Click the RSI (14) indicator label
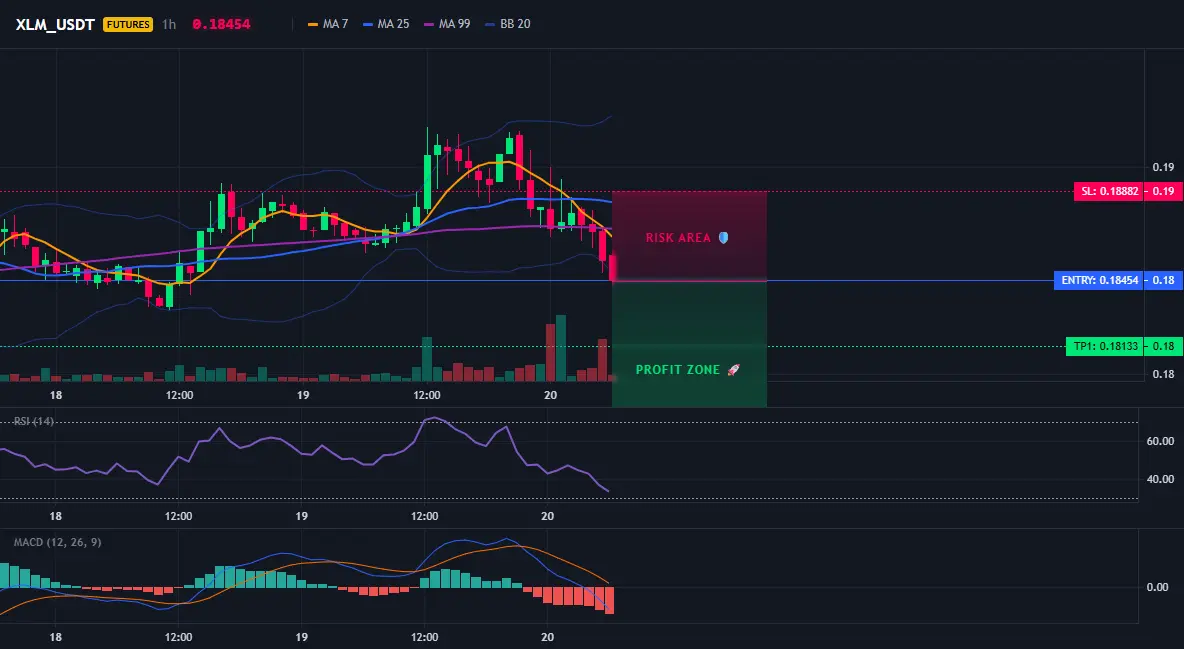The height and width of the screenshot is (649, 1184). coord(34,421)
